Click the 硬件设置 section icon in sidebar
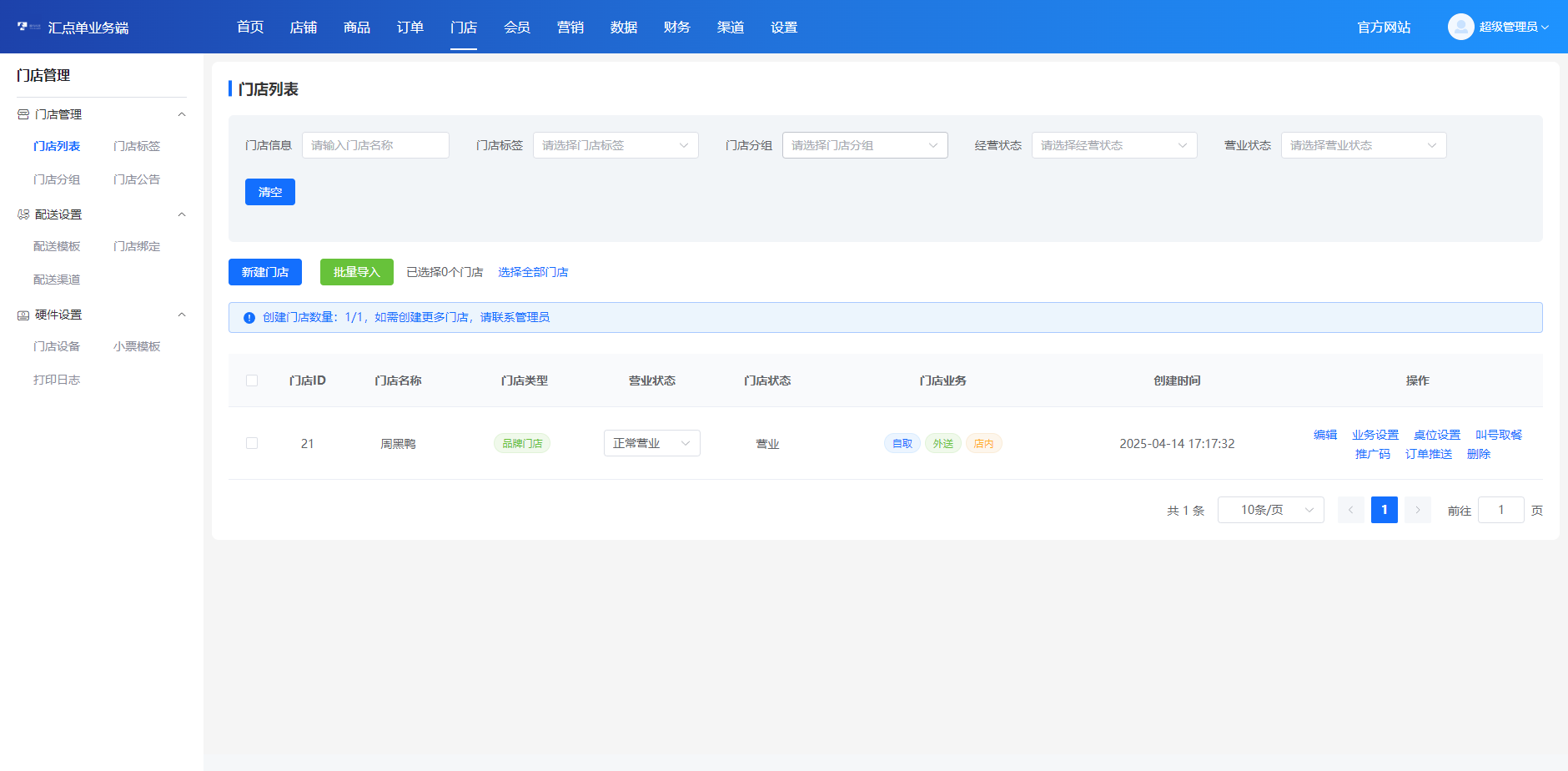 [x=23, y=315]
